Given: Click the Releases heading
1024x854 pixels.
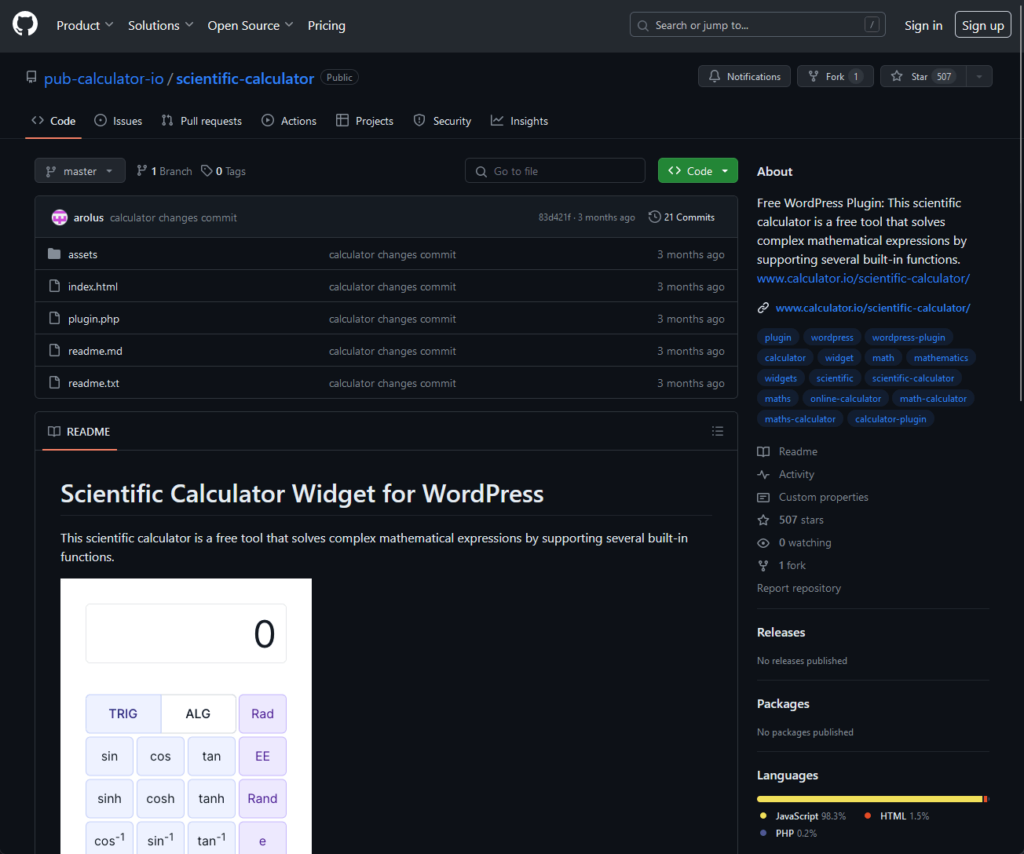Looking at the screenshot, I should pyautogui.click(x=781, y=632).
